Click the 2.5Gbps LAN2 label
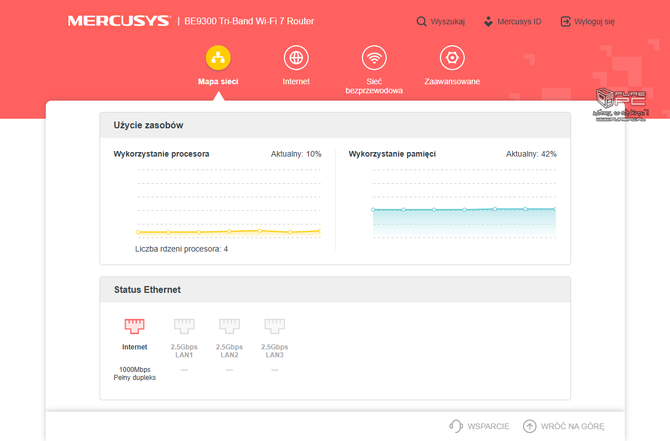Viewport: 670px width, 441px height. 229,351
